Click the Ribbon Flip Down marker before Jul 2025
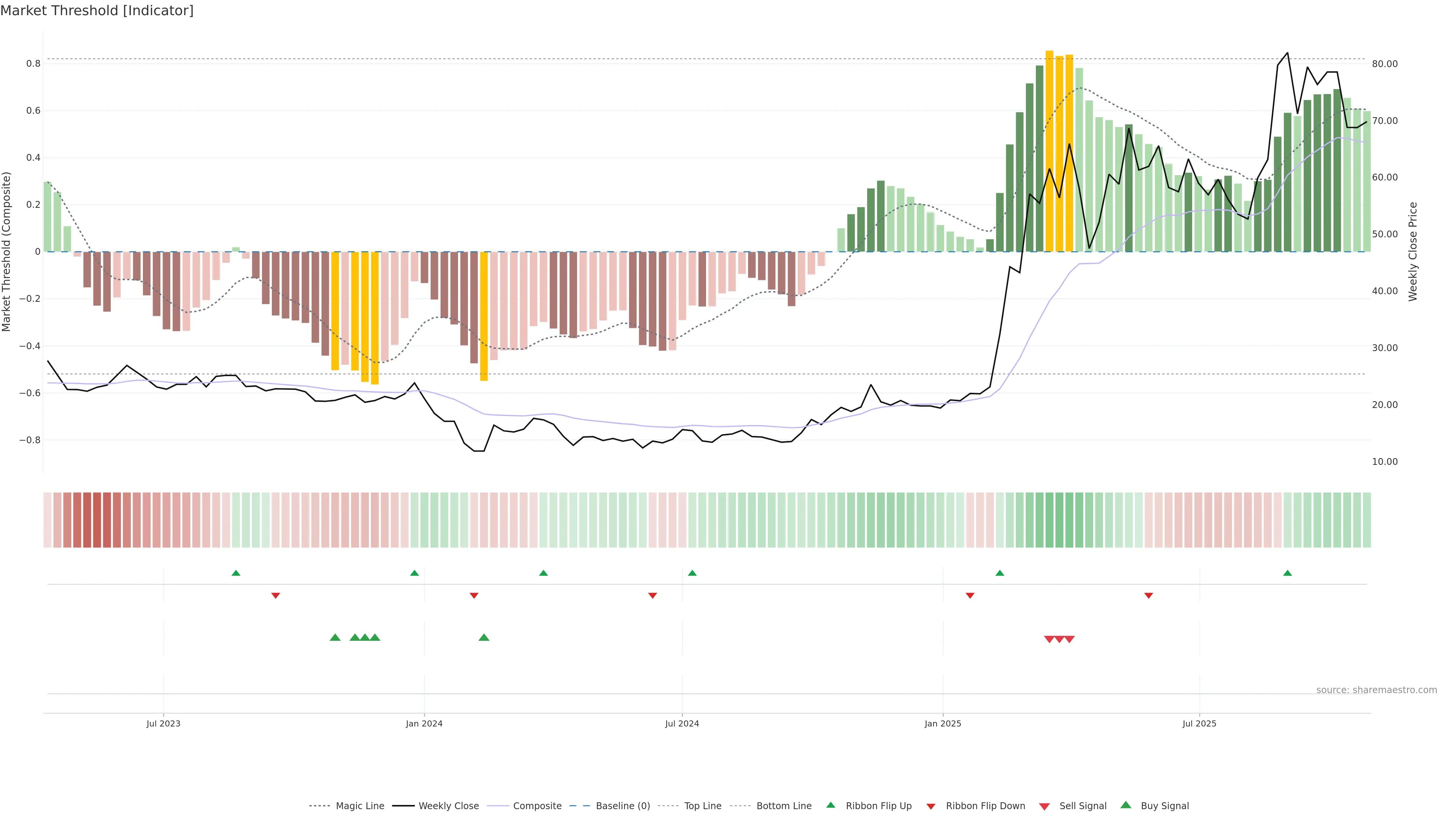The width and height of the screenshot is (1456, 819). (1148, 595)
